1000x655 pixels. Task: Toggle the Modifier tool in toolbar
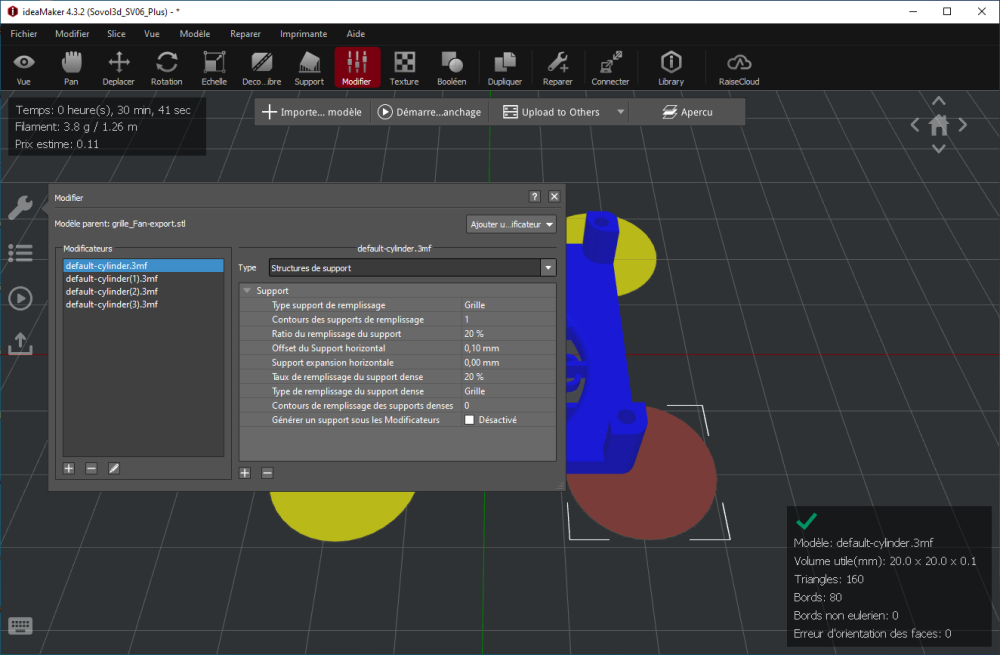point(357,68)
